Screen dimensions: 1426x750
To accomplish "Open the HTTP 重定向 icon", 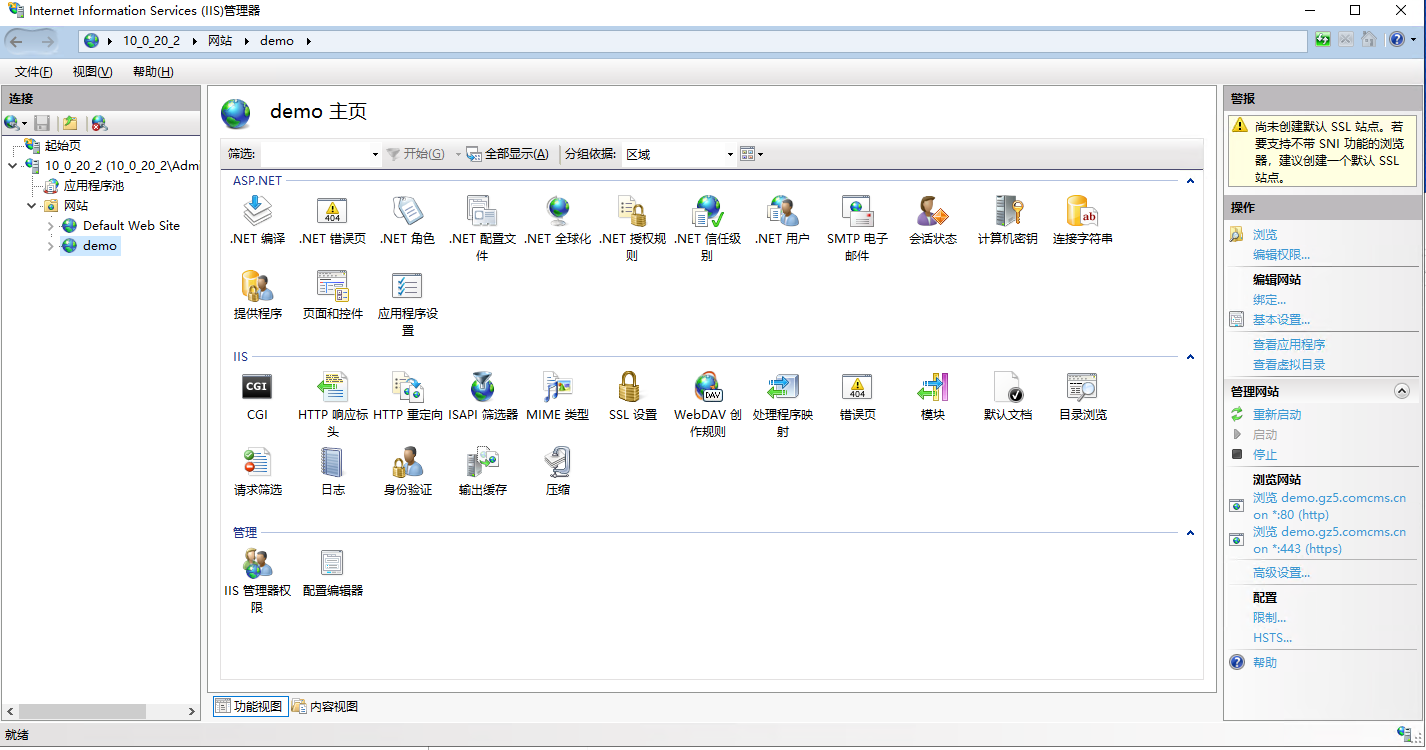I will (407, 396).
